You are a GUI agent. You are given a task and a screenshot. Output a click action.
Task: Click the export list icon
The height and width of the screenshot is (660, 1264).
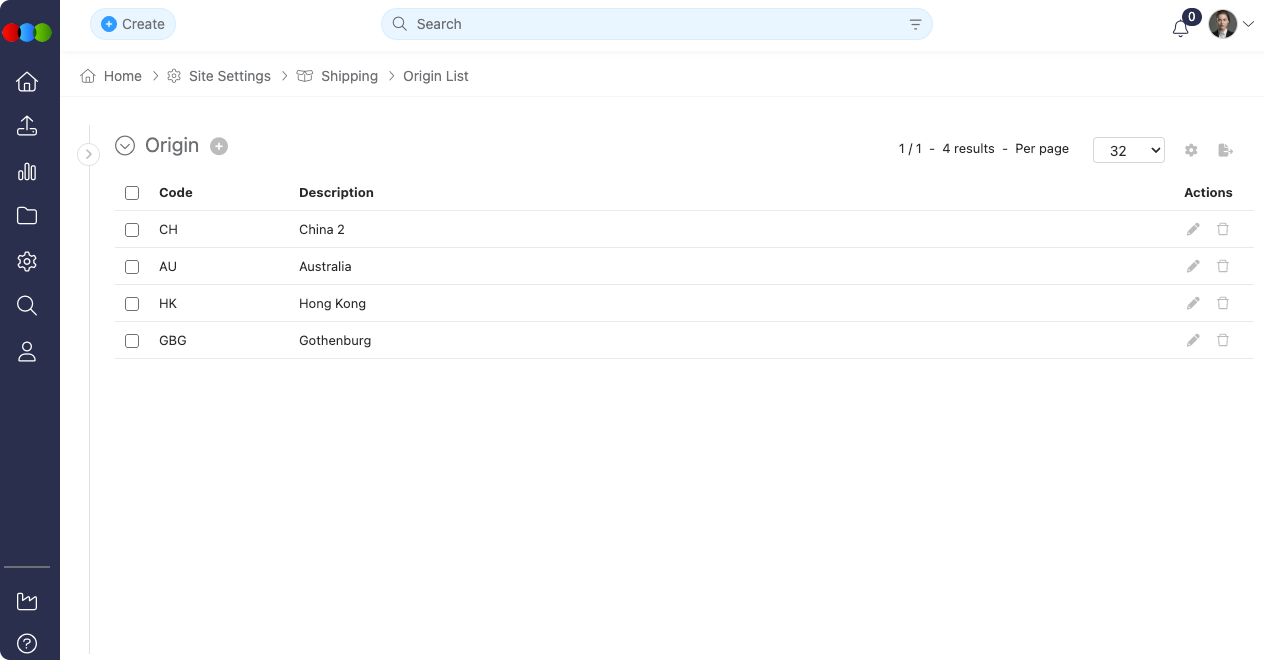[x=1225, y=150]
